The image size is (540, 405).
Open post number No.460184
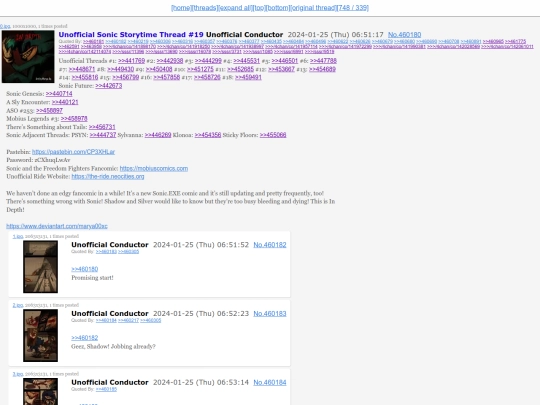click(270, 383)
